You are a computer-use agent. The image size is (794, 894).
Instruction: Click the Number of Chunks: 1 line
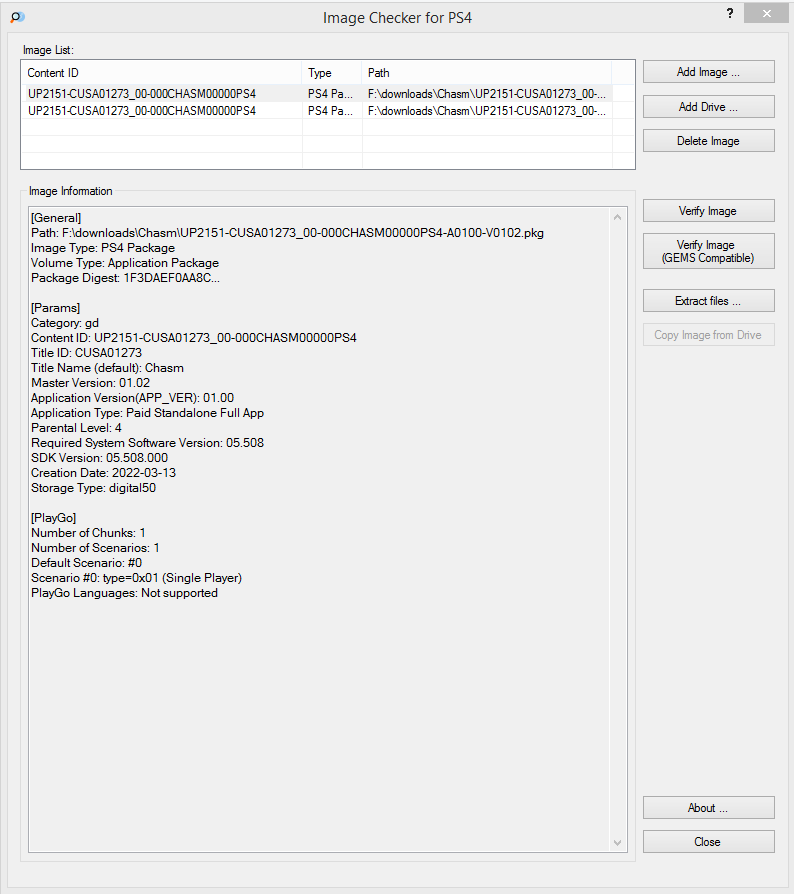(x=88, y=533)
